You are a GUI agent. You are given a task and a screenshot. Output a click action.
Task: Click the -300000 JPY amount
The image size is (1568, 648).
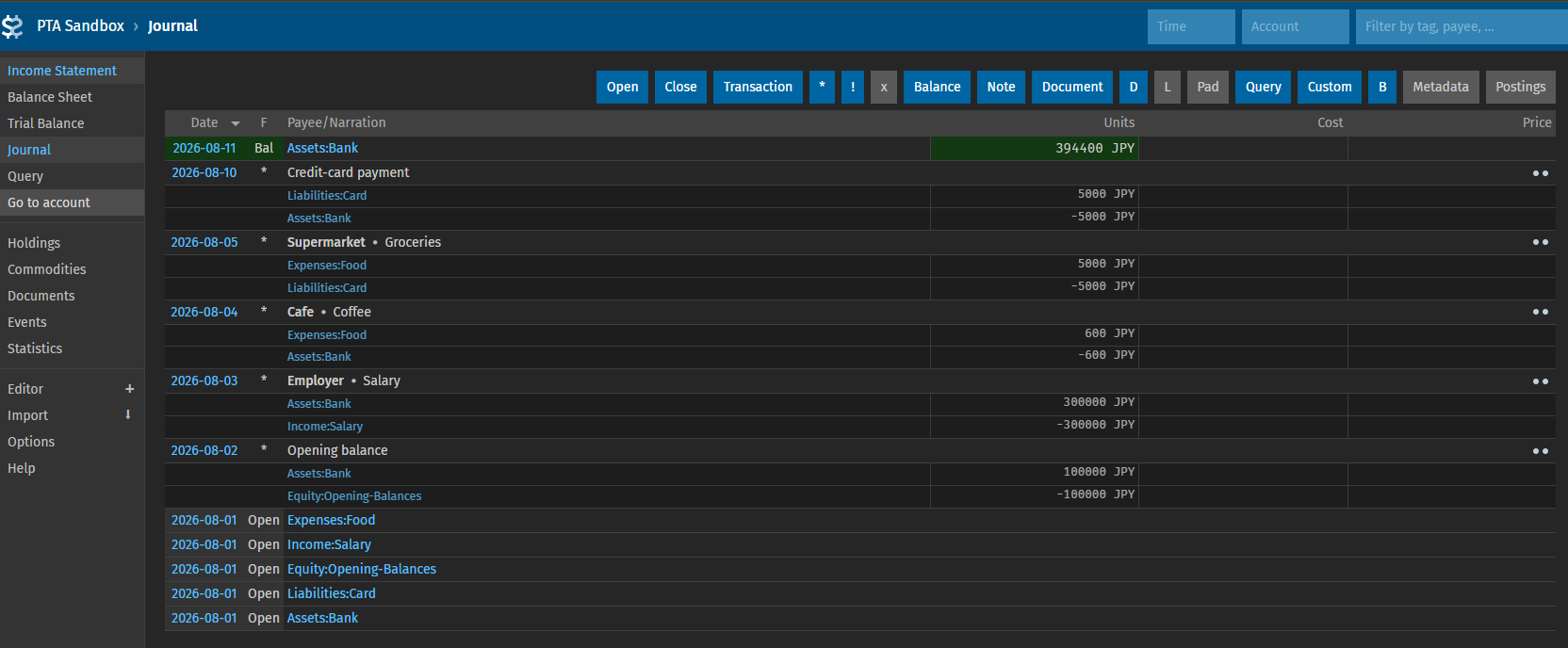[x=1096, y=425]
